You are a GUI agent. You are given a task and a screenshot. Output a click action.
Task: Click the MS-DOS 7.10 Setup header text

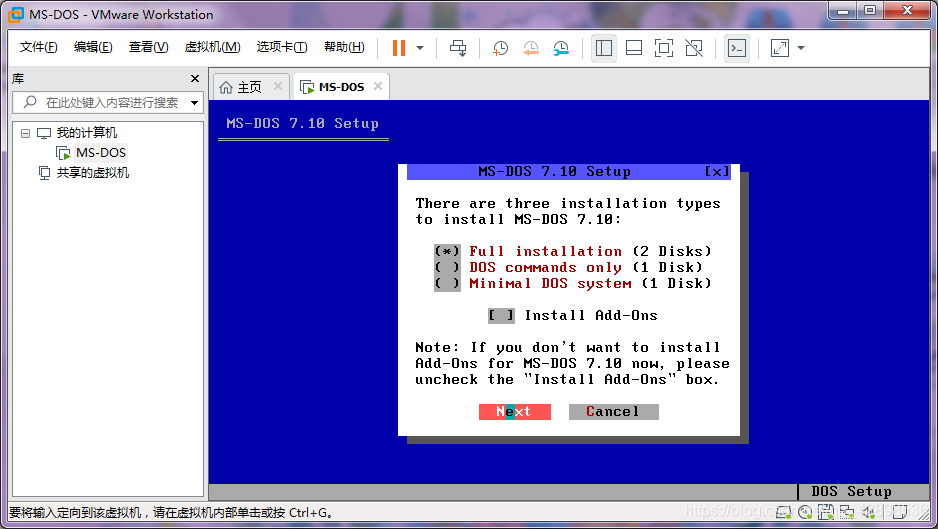pos(302,123)
